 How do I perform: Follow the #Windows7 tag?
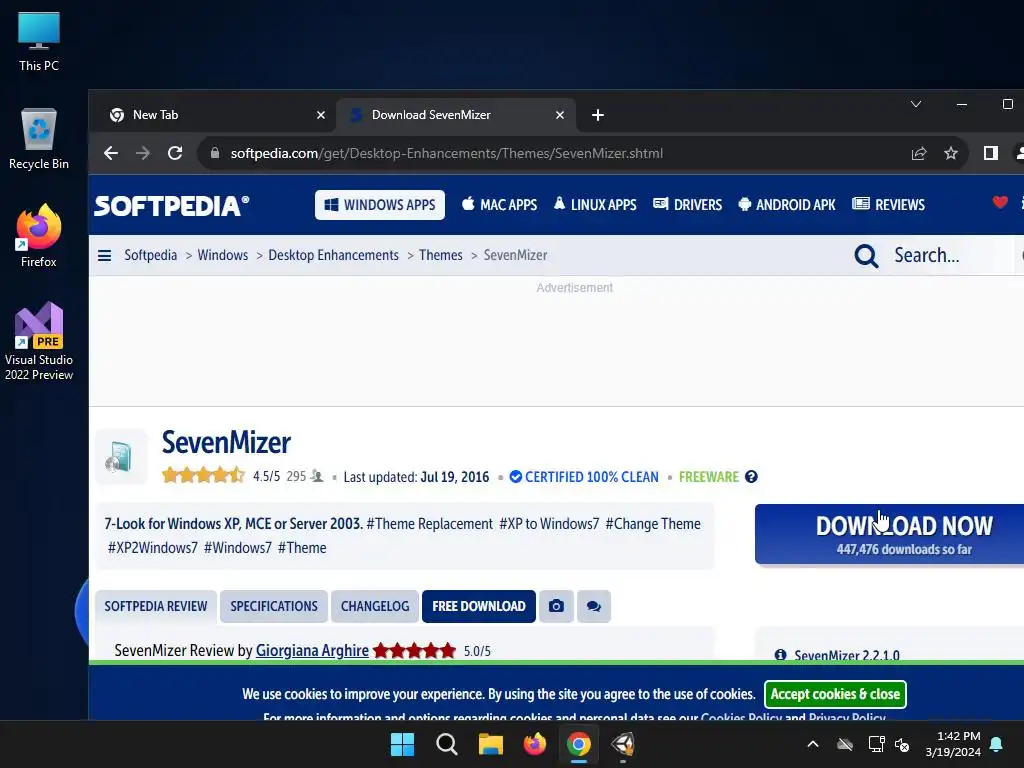pyautogui.click(x=238, y=548)
